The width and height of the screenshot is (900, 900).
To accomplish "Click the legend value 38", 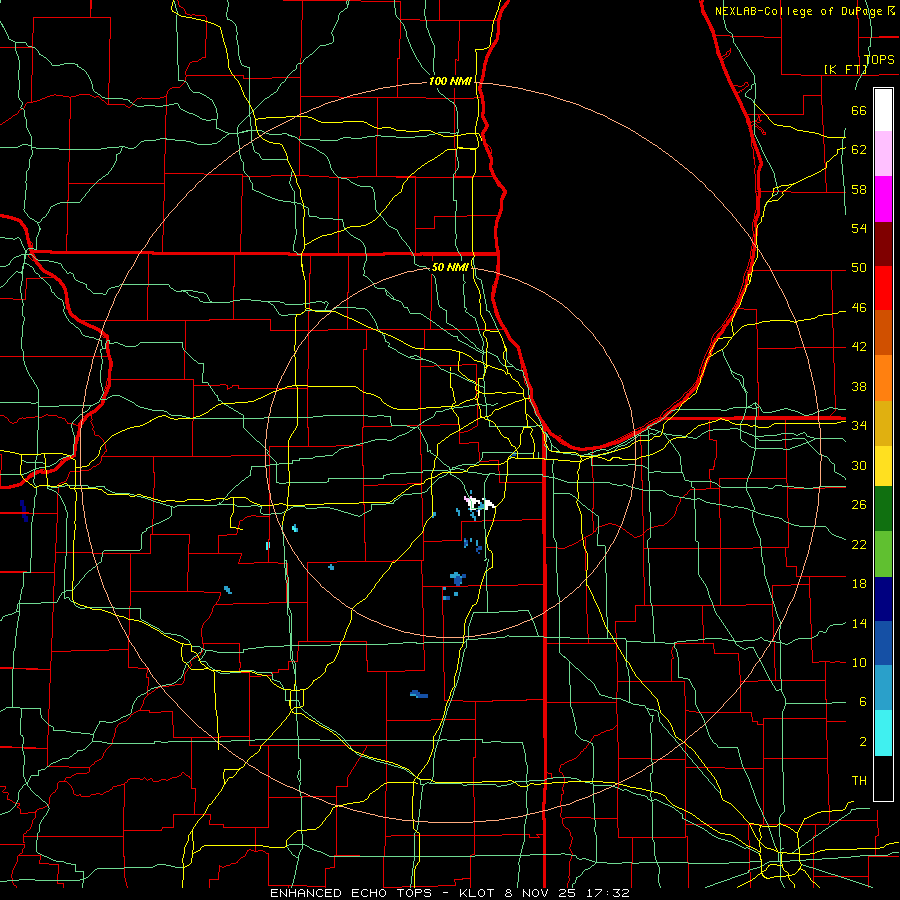I will click(859, 386).
